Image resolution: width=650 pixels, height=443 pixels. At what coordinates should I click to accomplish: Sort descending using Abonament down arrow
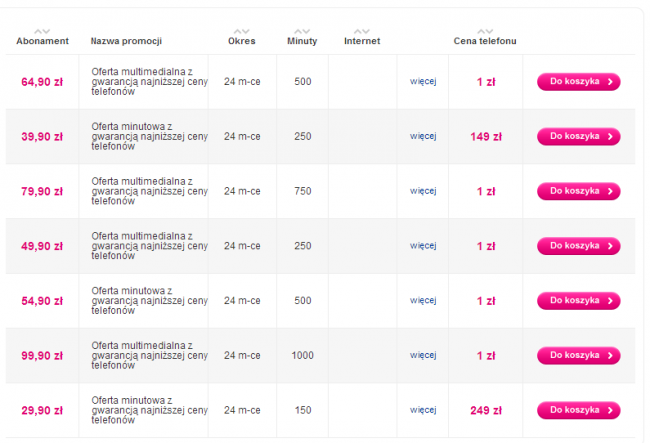[46, 31]
